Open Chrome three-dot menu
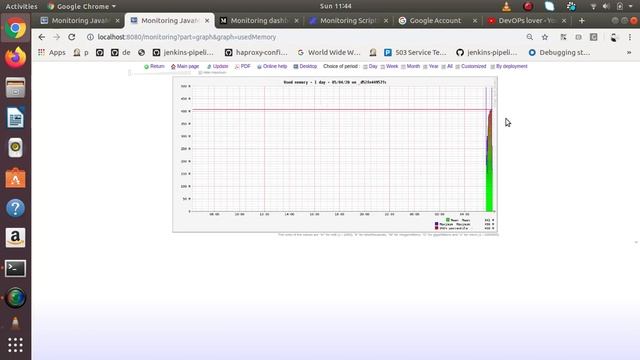Viewport: 640px width, 360px height. tap(630, 37)
